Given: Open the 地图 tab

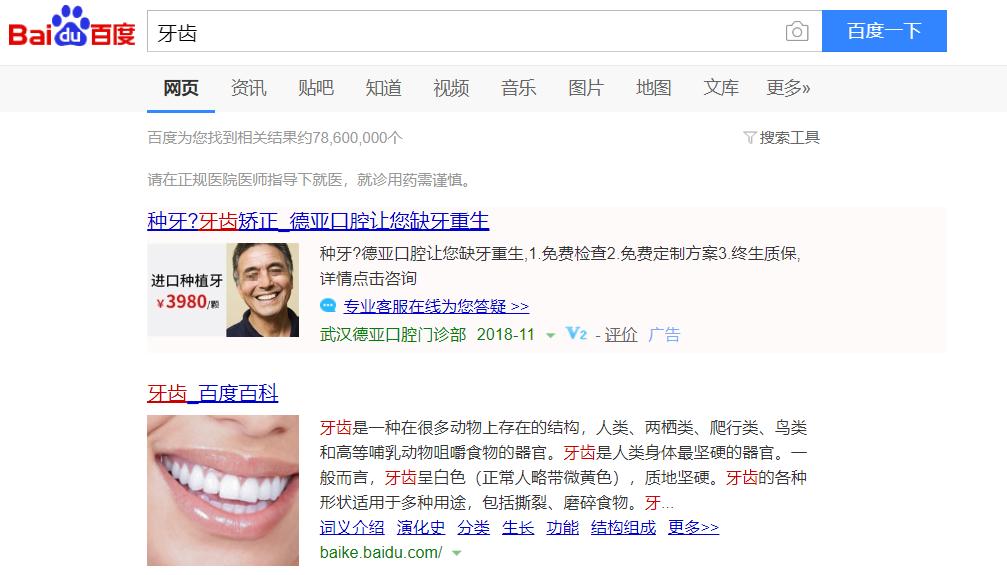Looking at the screenshot, I should (653, 87).
